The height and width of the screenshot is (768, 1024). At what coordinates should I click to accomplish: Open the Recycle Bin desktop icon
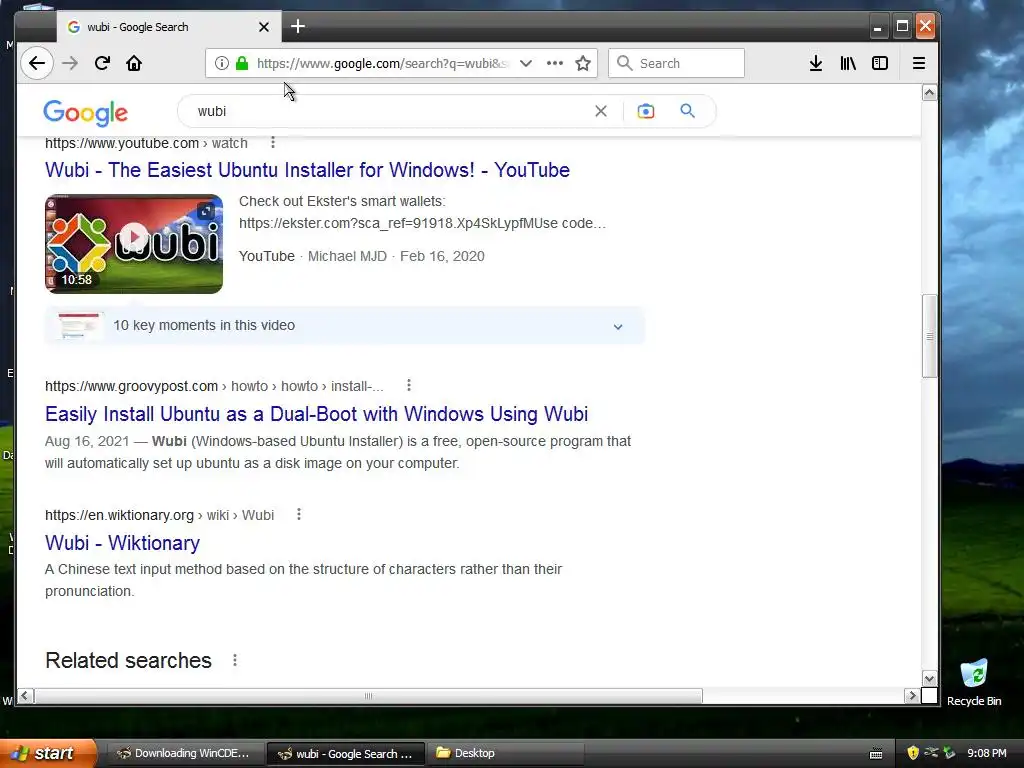click(974, 682)
